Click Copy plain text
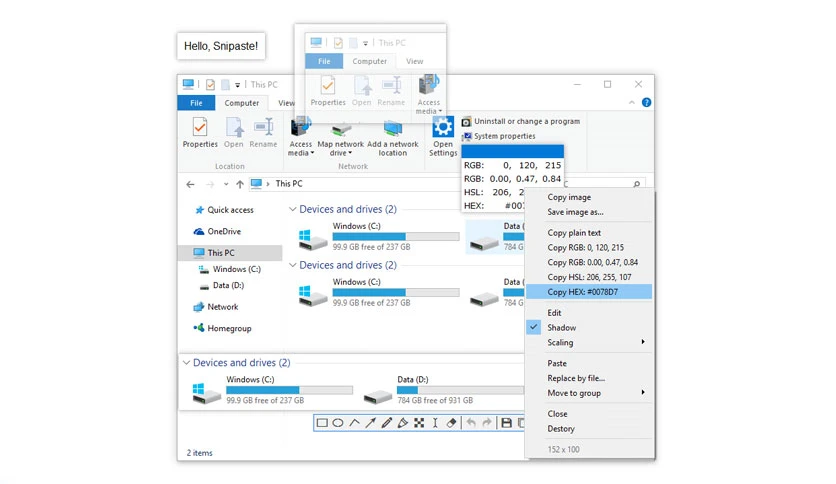Viewport: 836px width, 484px height. coord(574,233)
